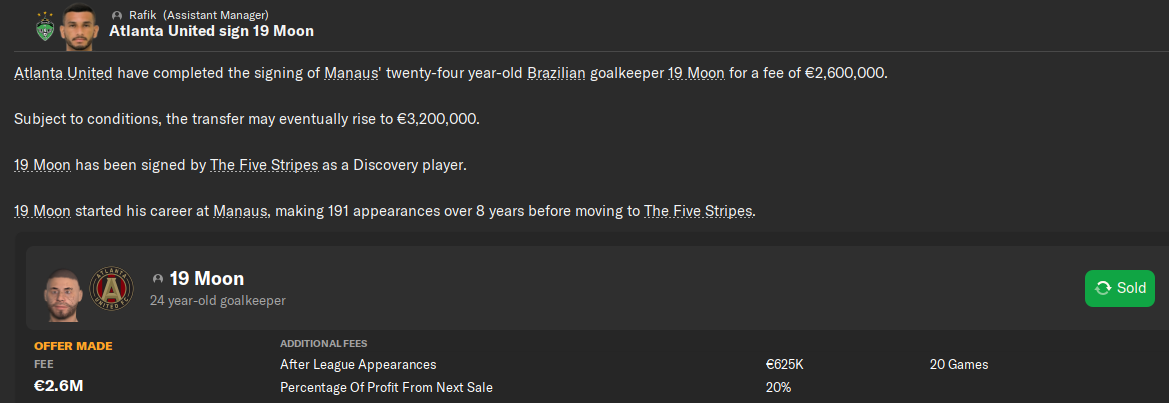Open The Five Stripes link in the Discovery sentence
Viewport: 1169px width, 403px height.
tap(264, 165)
